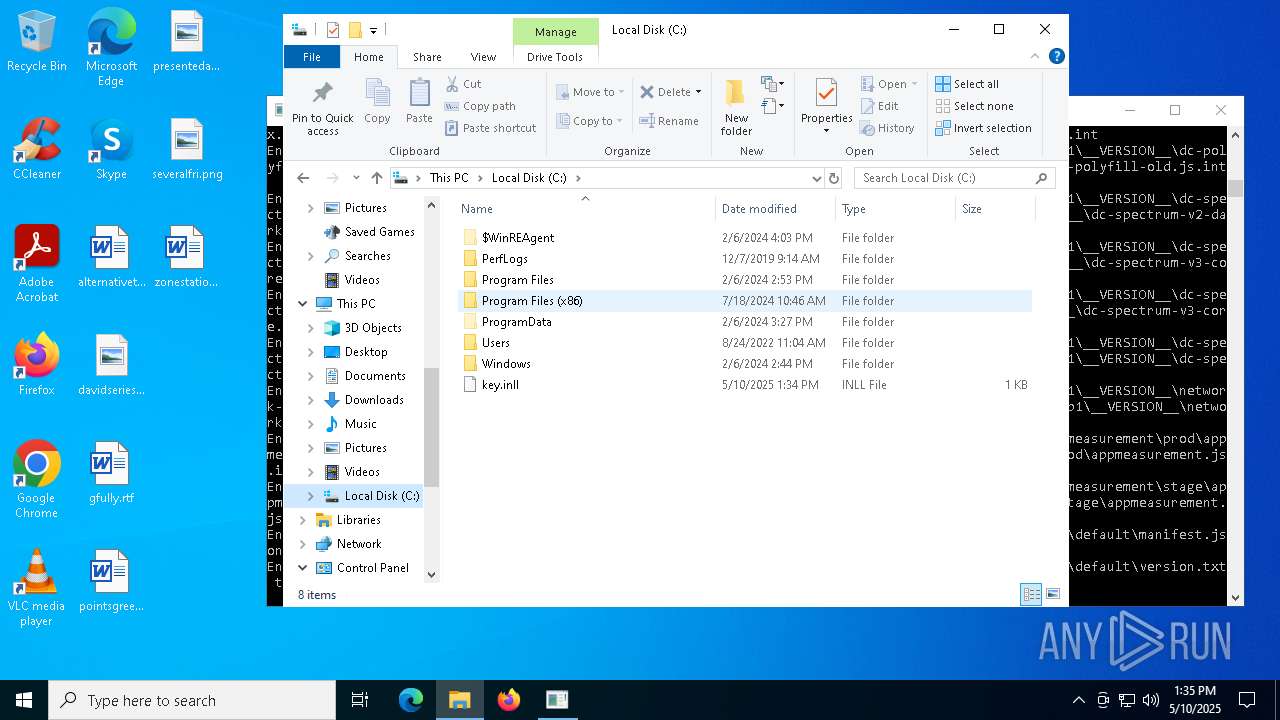The image size is (1280, 720).
Task: Click Pin to Quick access icon
Action: click(322, 94)
